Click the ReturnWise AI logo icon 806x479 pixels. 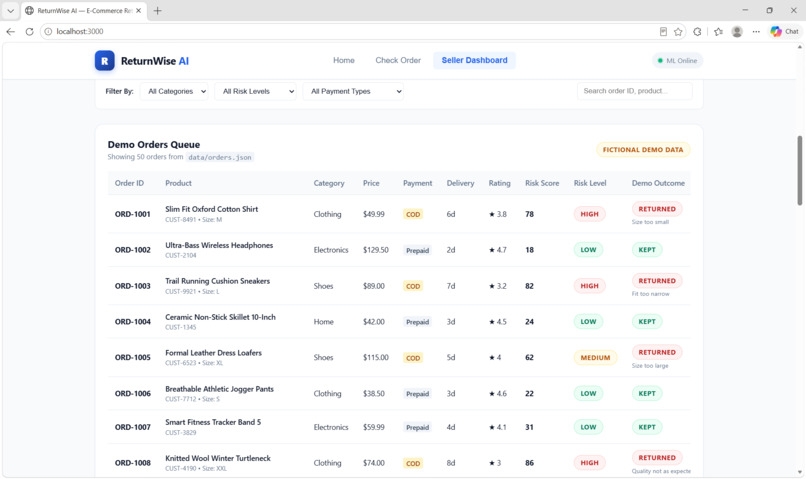(104, 61)
